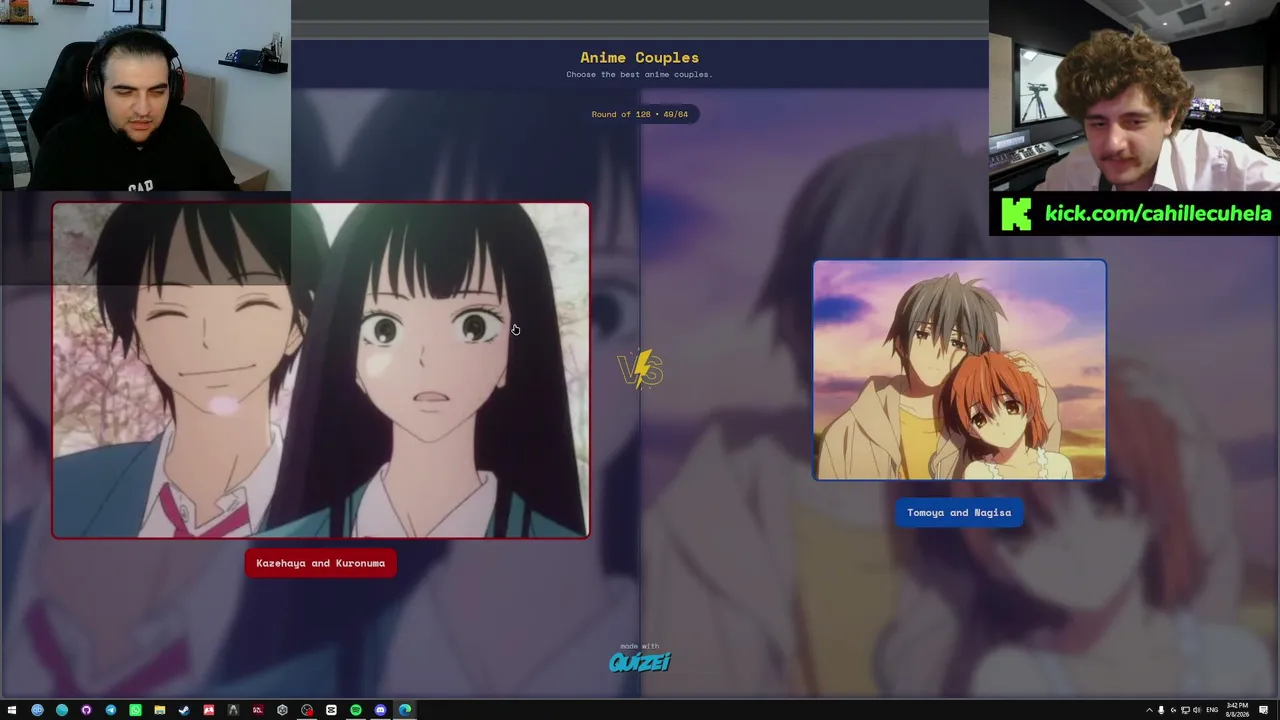This screenshot has width=1280, height=720.
Task: Pick the Kazehaya and Kuronuma image card
Action: 321,370
